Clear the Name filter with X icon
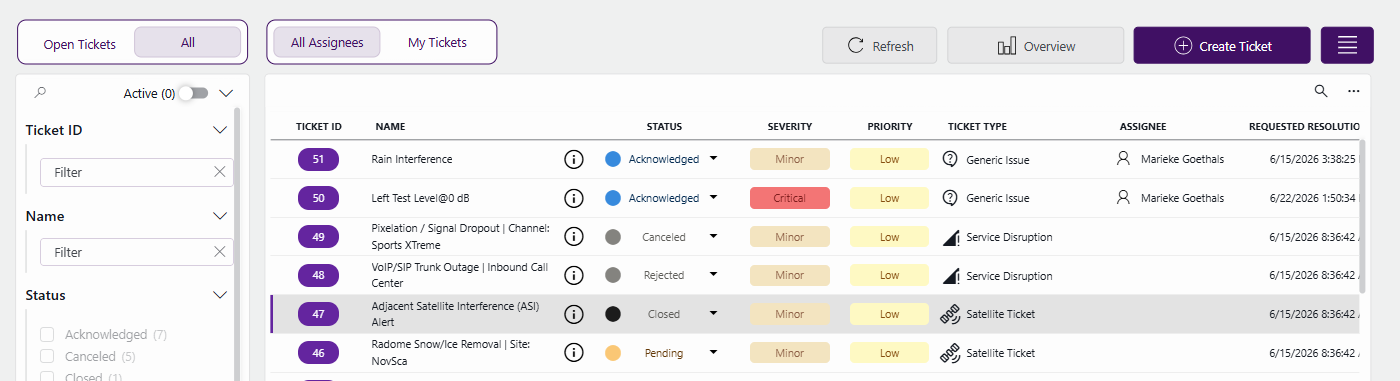The image size is (1400, 381). pos(219,252)
